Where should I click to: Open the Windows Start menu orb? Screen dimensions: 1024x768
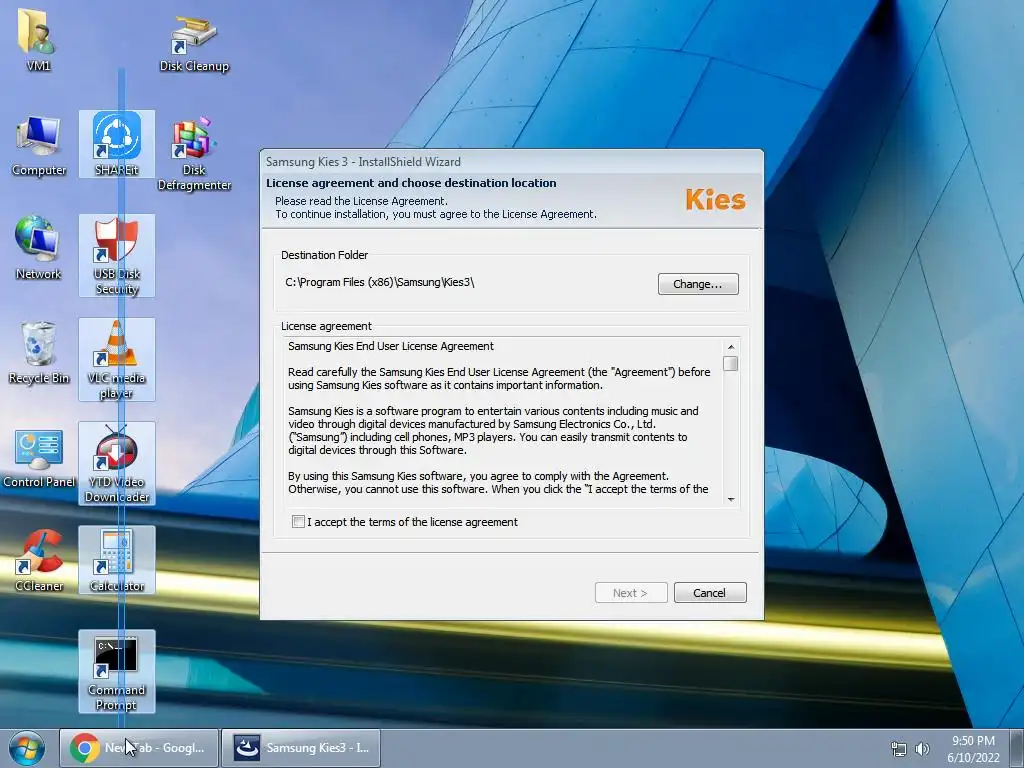(26, 748)
